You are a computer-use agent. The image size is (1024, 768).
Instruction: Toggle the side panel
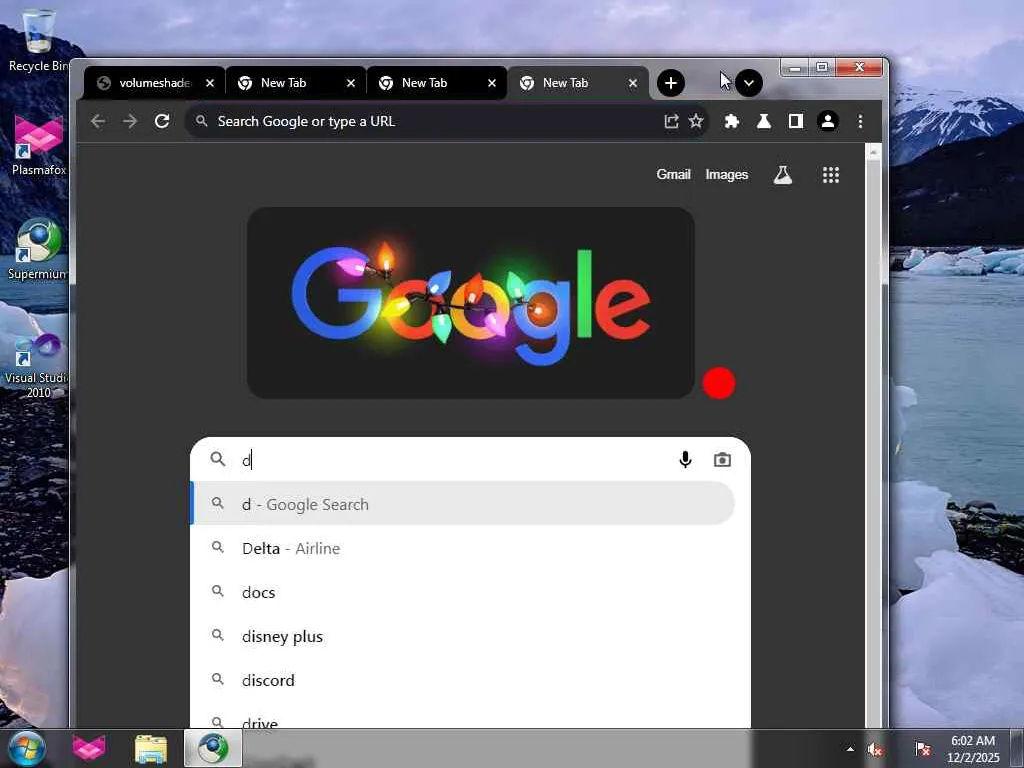[795, 121]
